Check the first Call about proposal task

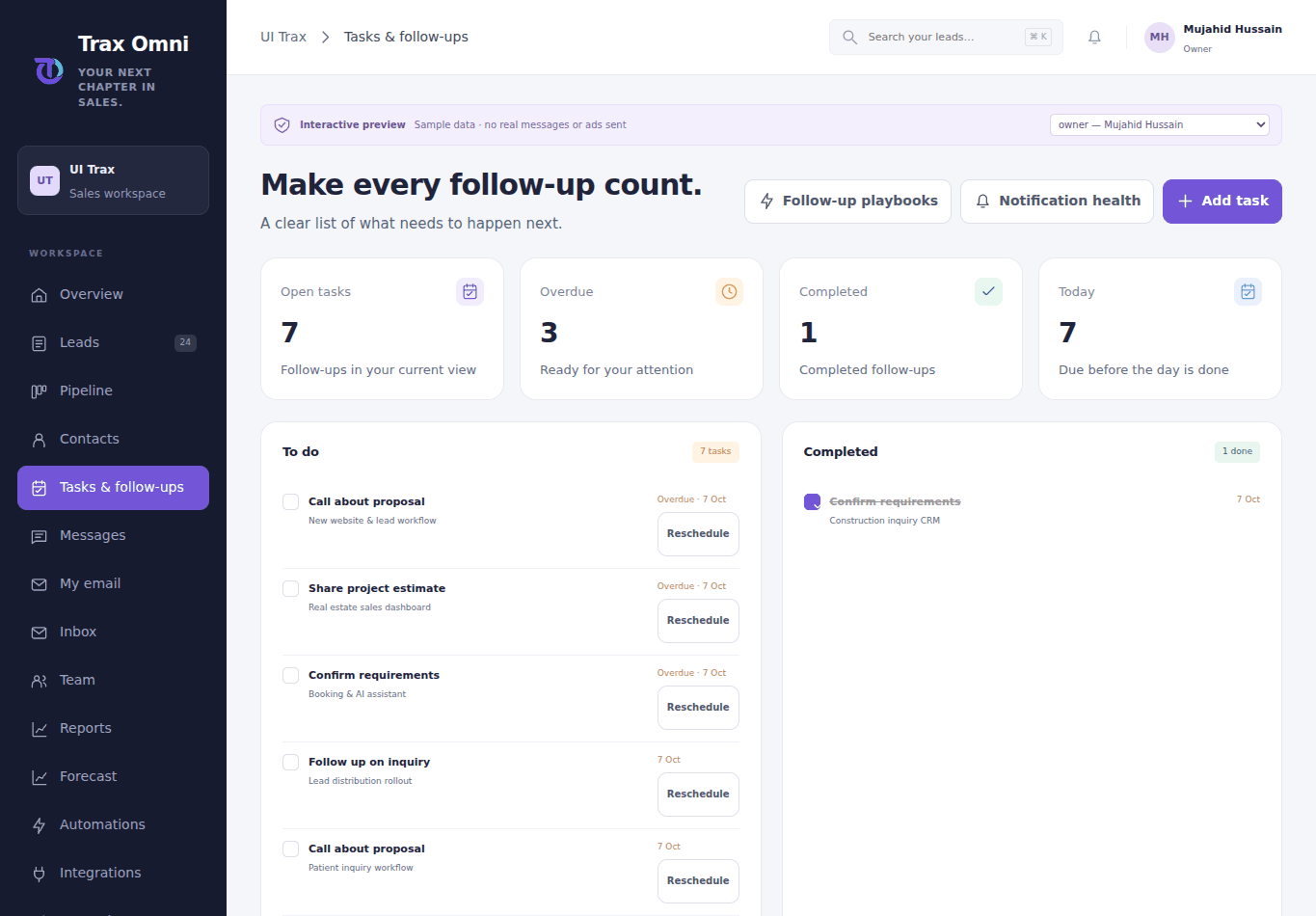290,501
